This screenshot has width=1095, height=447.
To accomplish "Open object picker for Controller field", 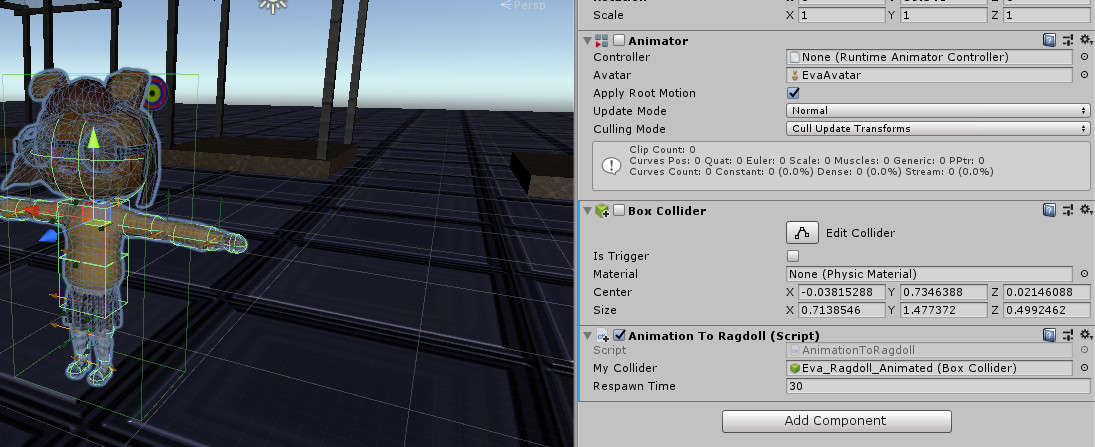I will tap(1085, 58).
